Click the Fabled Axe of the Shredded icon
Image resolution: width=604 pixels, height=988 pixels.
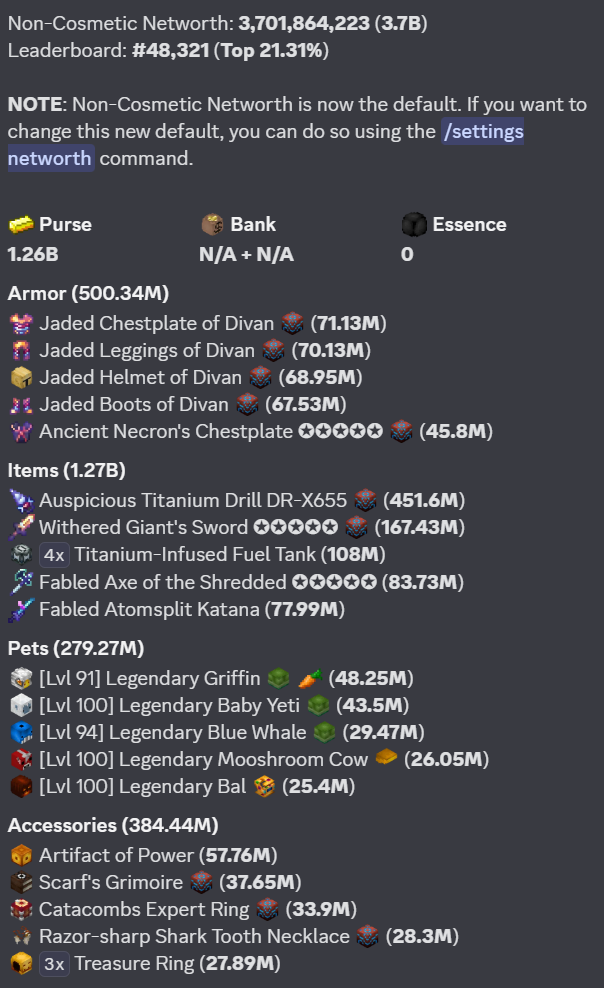coord(21,582)
